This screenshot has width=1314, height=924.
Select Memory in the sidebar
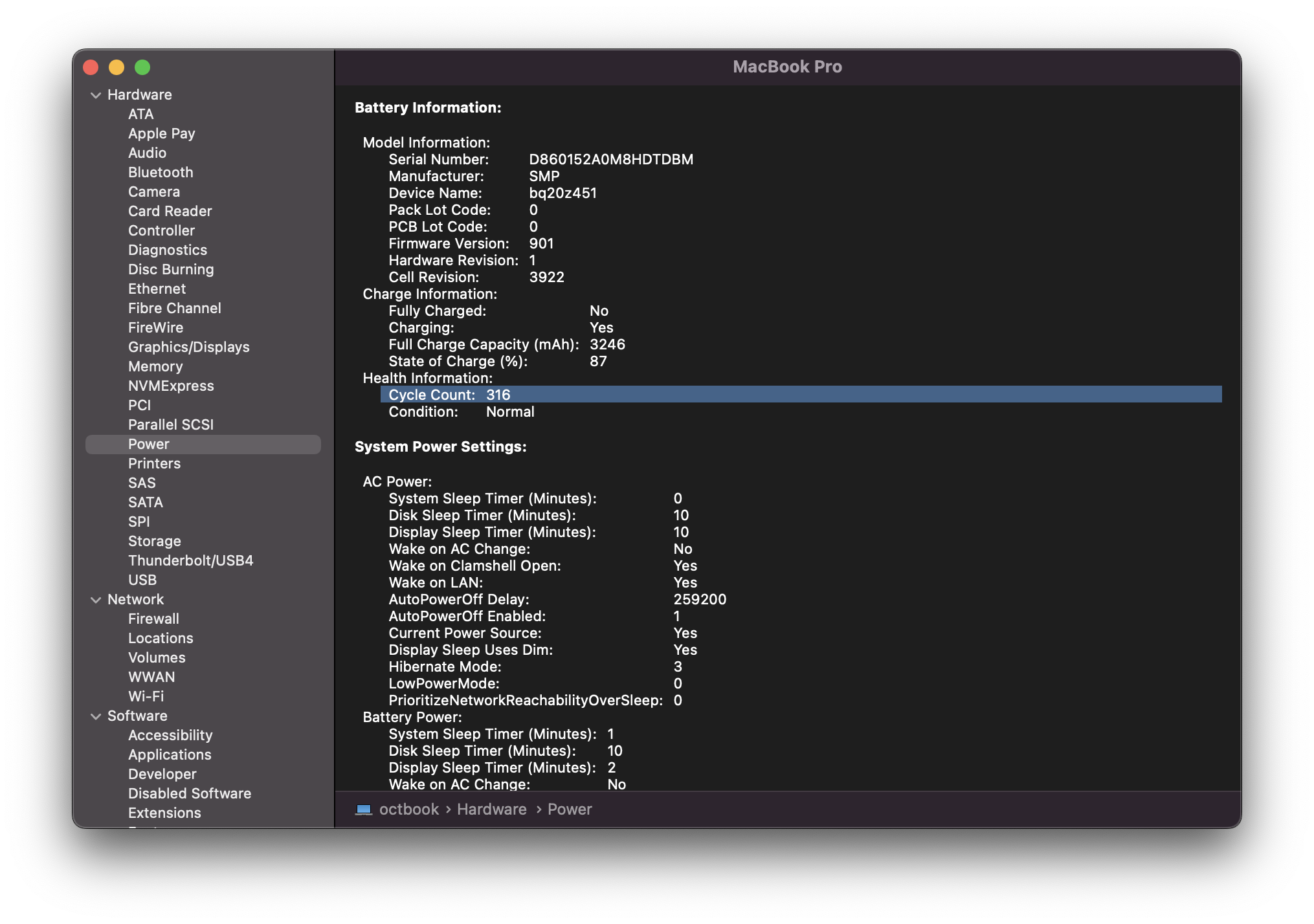tap(155, 366)
